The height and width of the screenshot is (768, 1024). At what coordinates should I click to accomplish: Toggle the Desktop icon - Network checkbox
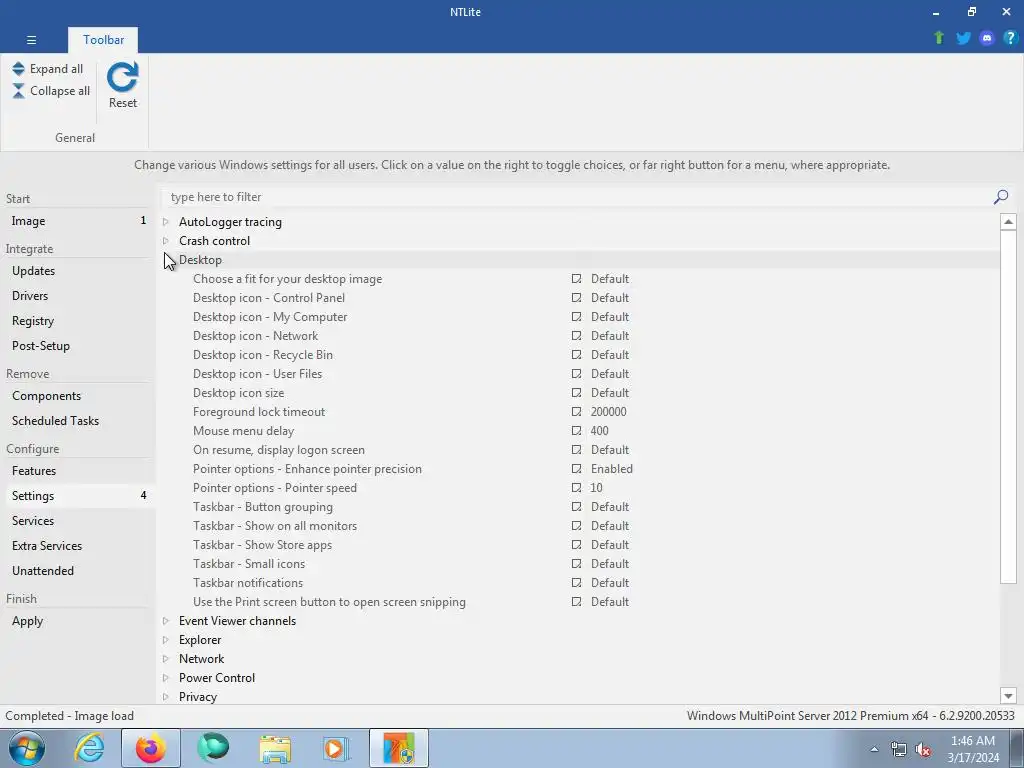[x=576, y=336]
